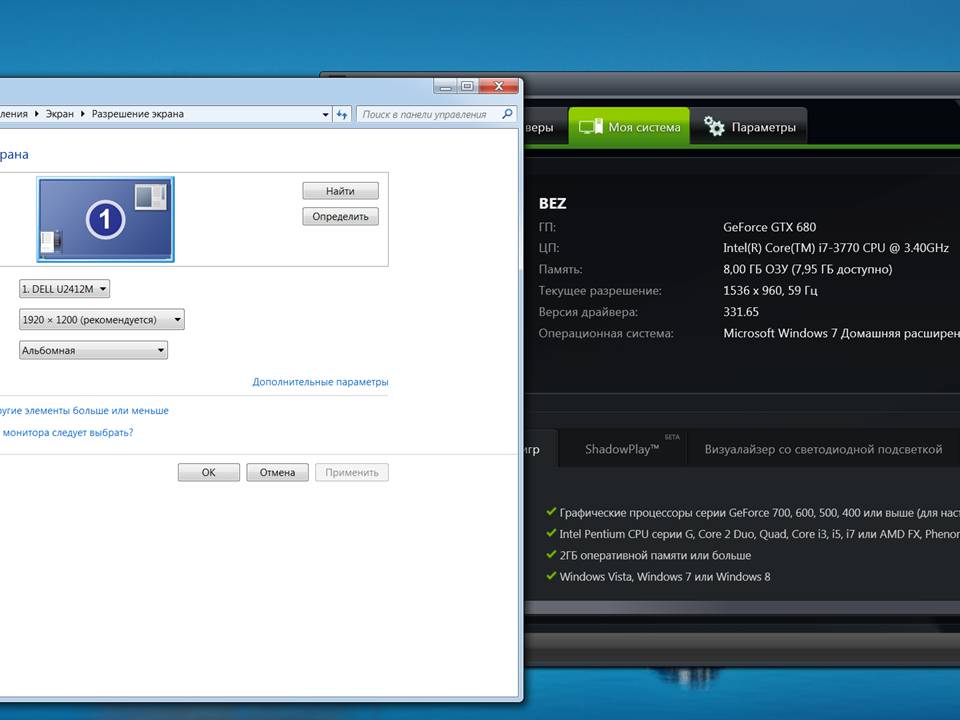Image resolution: width=960 pixels, height=720 pixels.
Task: Open the Дополнительные параметры link
Action: (320, 381)
